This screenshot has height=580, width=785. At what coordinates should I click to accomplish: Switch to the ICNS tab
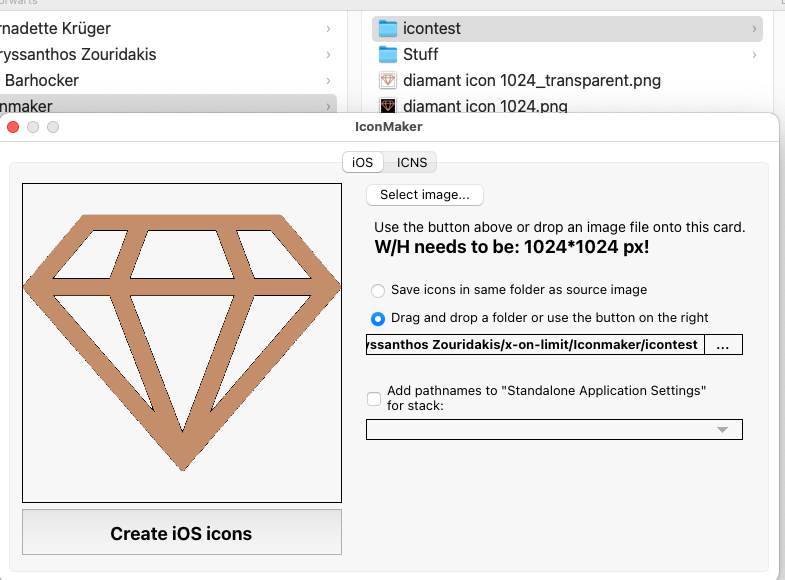[411, 162]
